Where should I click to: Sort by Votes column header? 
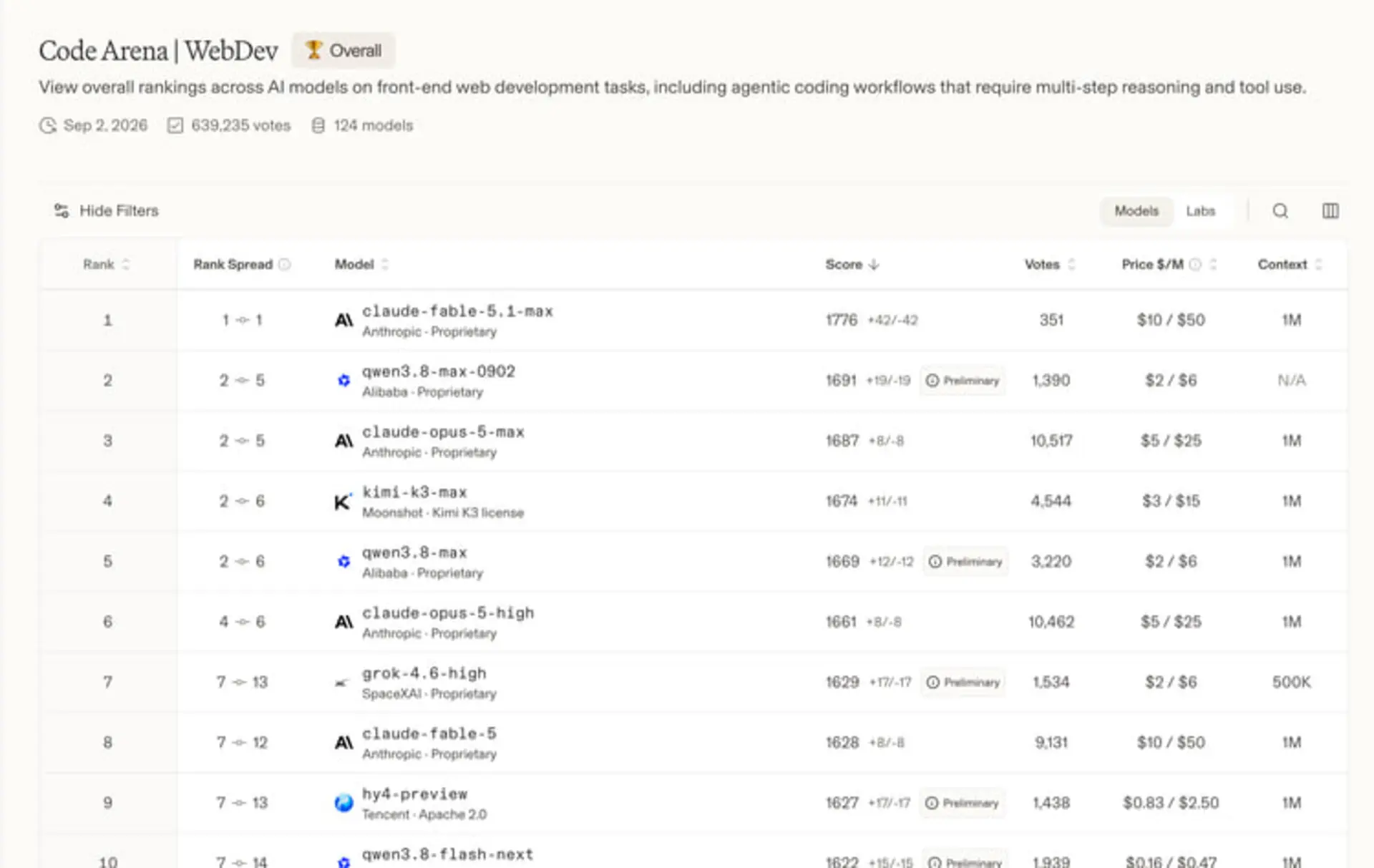1050,264
